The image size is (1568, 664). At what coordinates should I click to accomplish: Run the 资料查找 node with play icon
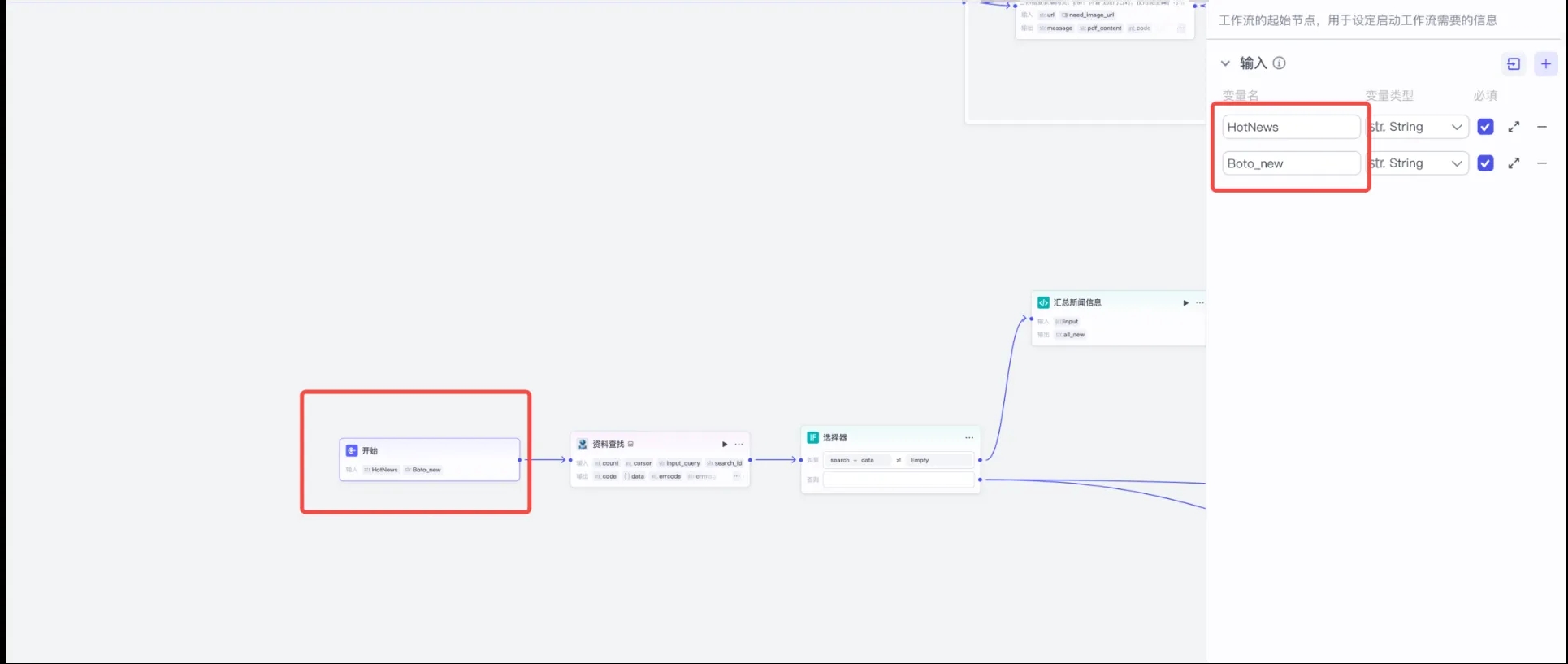(725, 445)
